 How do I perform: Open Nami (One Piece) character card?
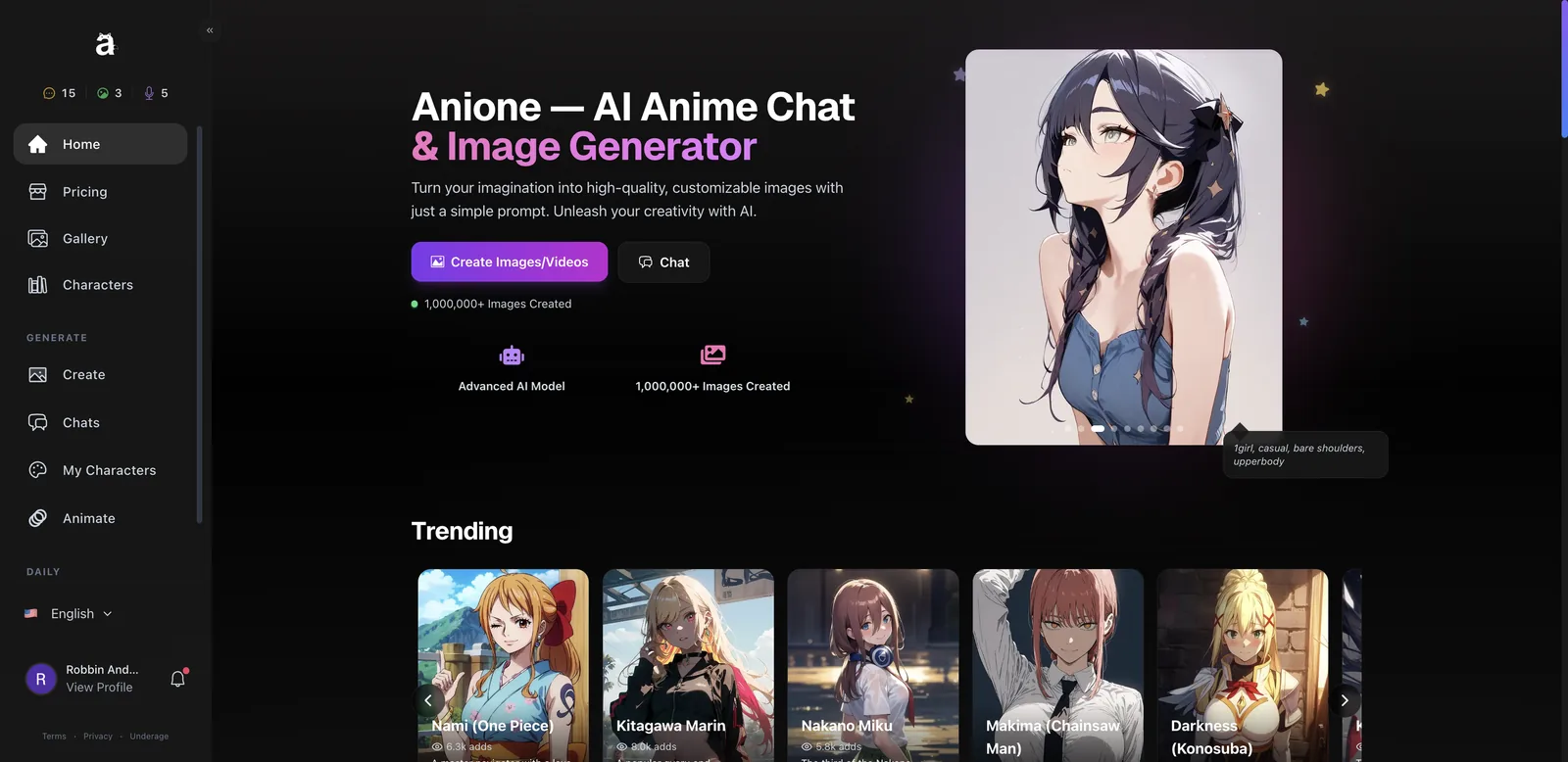(504, 666)
